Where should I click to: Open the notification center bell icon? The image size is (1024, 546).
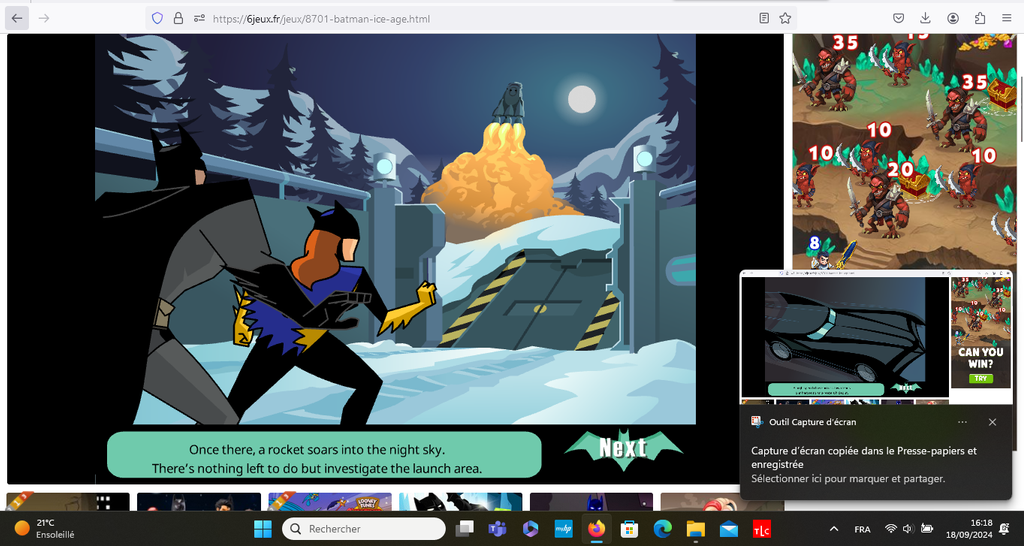(x=1004, y=529)
